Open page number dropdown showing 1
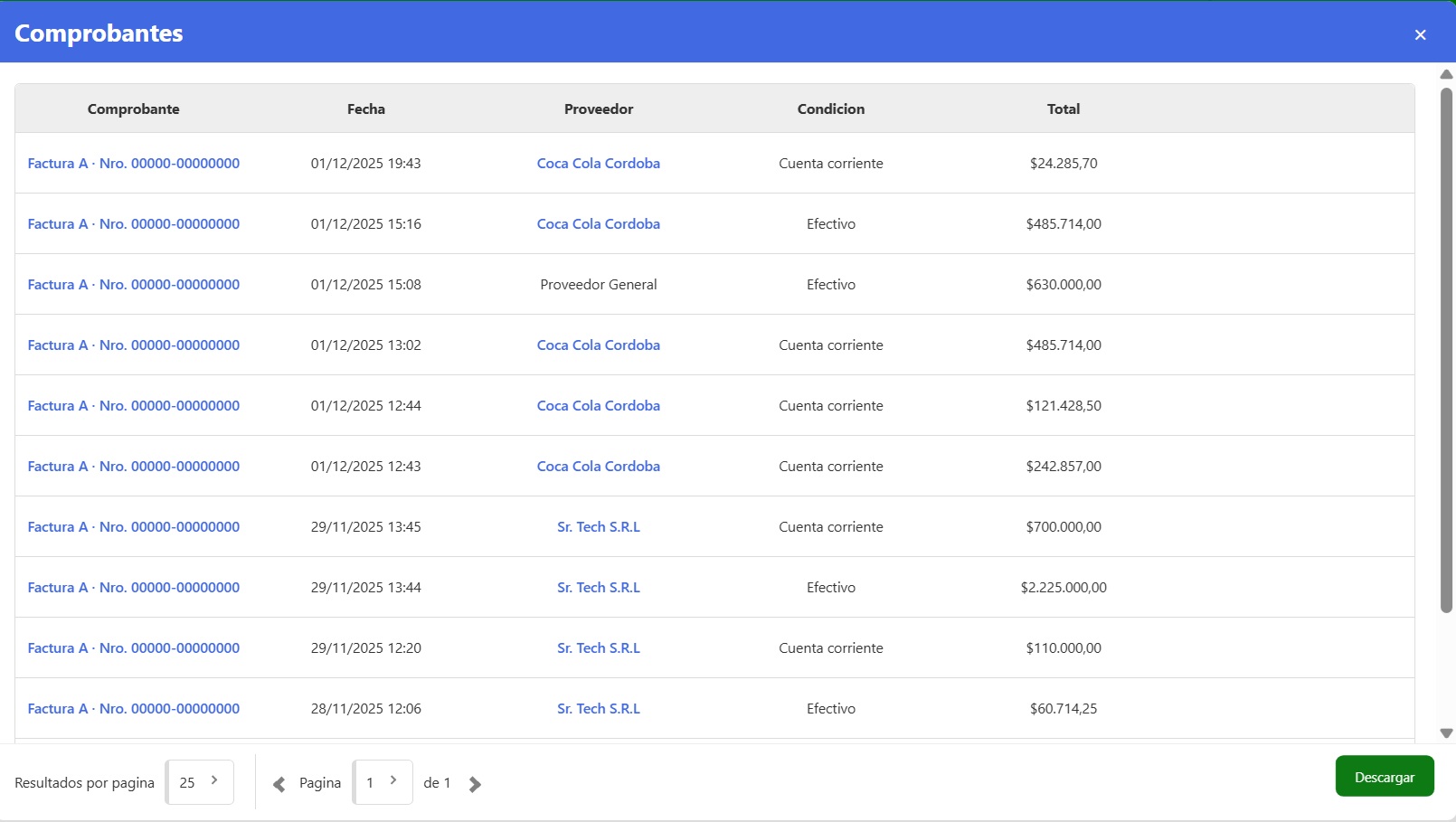Screen dimensions: 1456x822 click(383, 782)
